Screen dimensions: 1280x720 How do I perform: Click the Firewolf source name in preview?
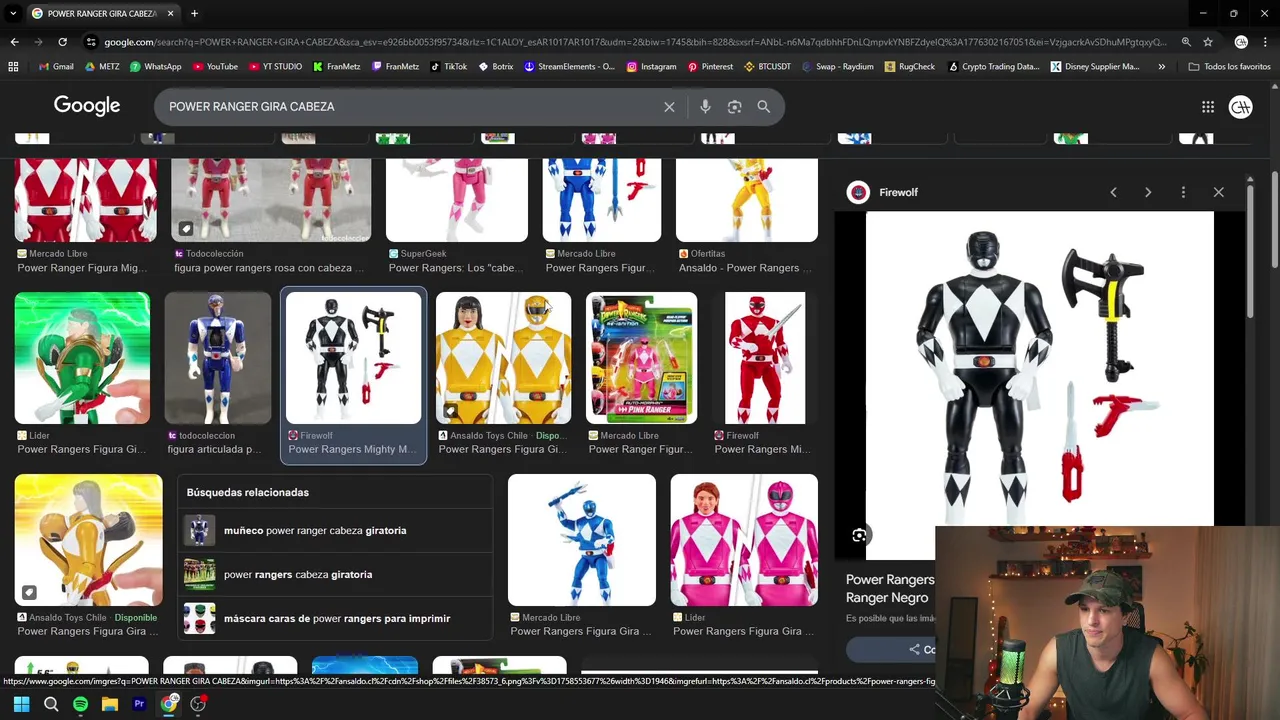pyautogui.click(x=898, y=192)
